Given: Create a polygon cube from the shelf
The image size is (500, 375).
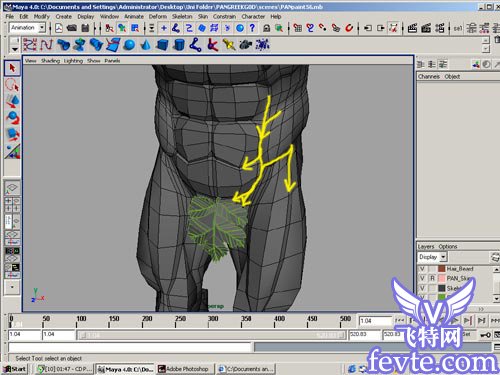Looking at the screenshot, I should (162, 45).
